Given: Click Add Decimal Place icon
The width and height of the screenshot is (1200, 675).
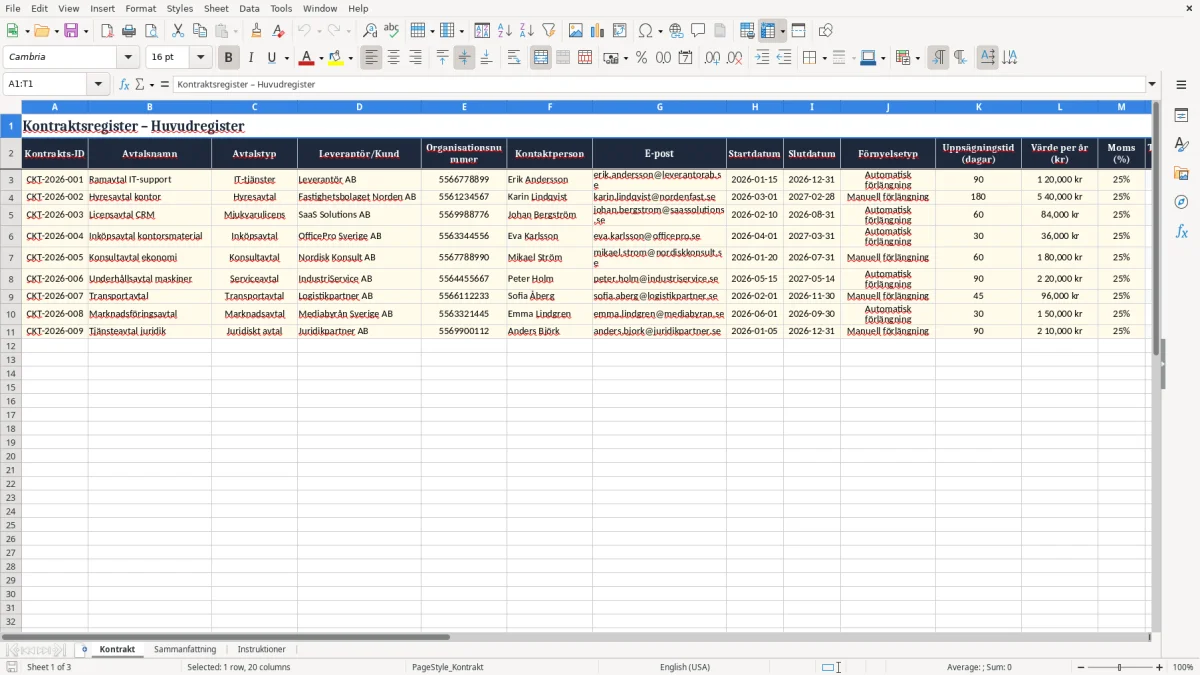Looking at the screenshot, I should (712, 58).
